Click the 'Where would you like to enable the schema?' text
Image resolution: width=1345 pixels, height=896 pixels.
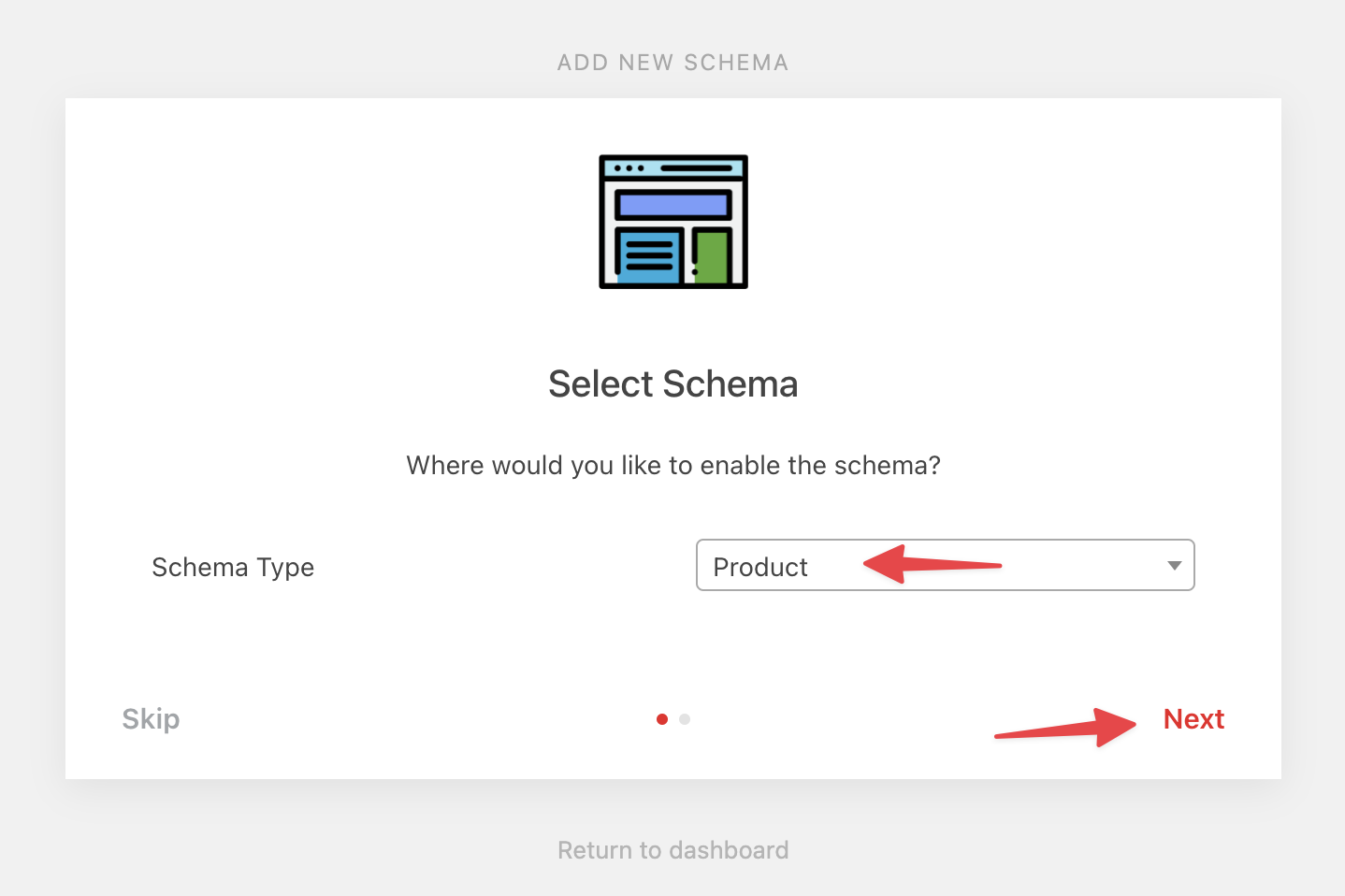pyautogui.click(x=673, y=466)
